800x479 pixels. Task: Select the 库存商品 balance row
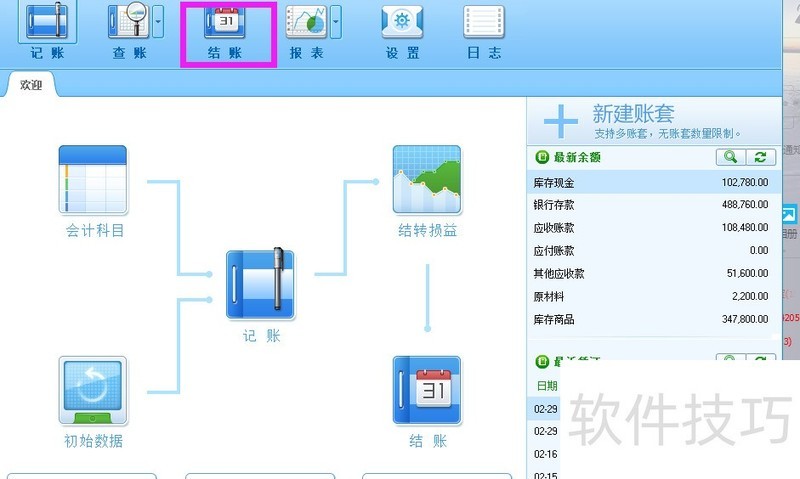[x=654, y=319]
